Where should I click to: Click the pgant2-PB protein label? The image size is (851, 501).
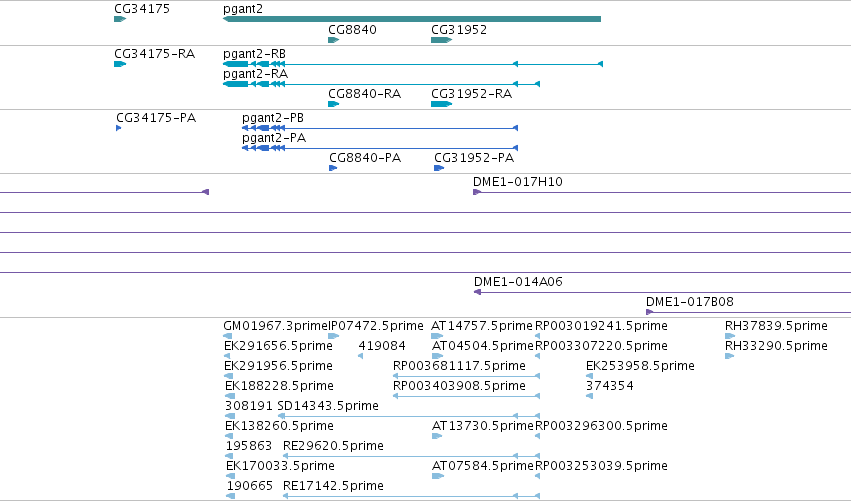click(272, 118)
